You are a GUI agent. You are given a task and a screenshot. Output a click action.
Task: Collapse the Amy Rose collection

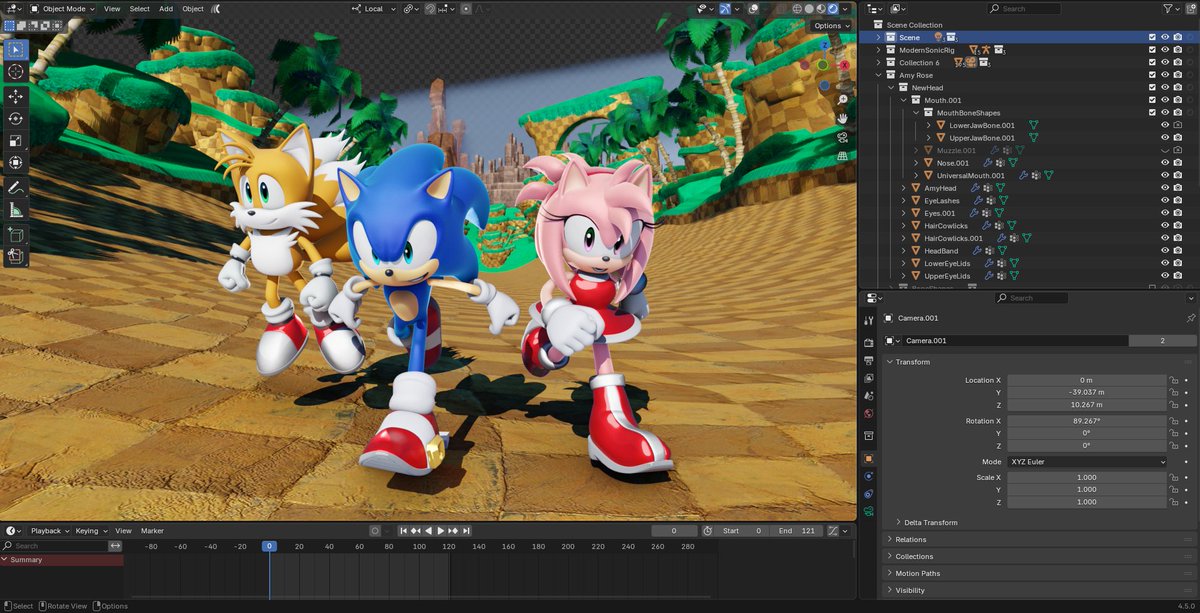[878, 75]
